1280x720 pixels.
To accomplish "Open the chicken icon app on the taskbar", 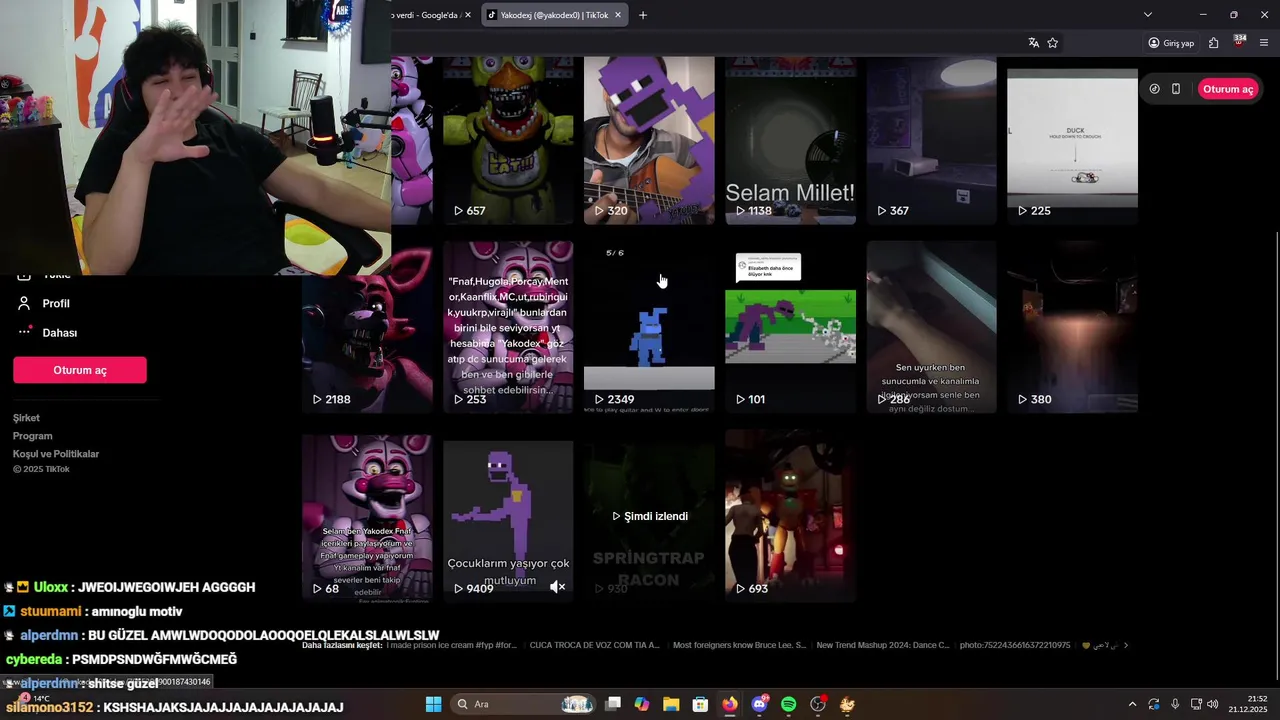I will (x=847, y=704).
